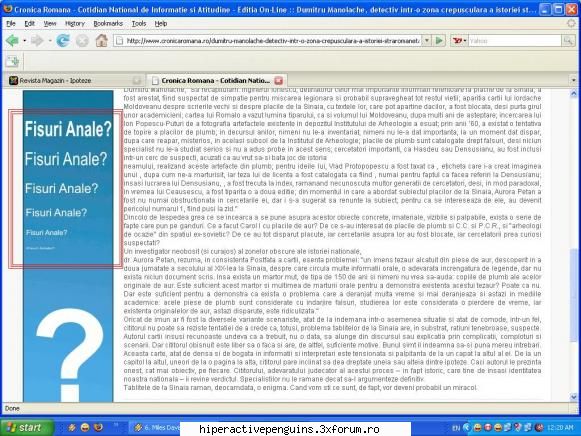Open the Tools menu
Screen dimensions: 581x436
pos(139,24)
